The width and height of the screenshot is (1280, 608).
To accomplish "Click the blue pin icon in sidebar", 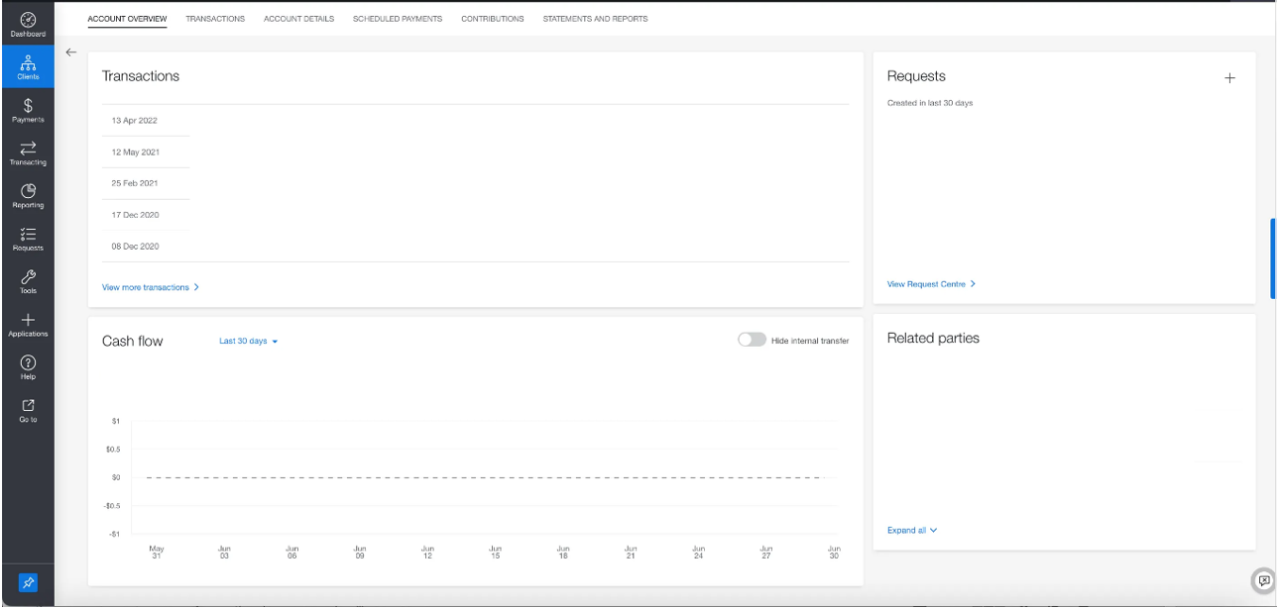I will 28,582.
